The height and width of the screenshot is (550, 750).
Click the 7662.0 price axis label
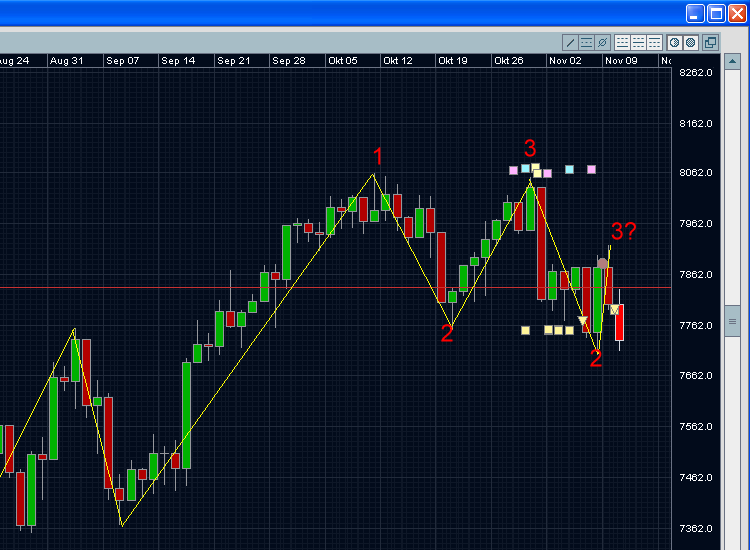click(695, 375)
